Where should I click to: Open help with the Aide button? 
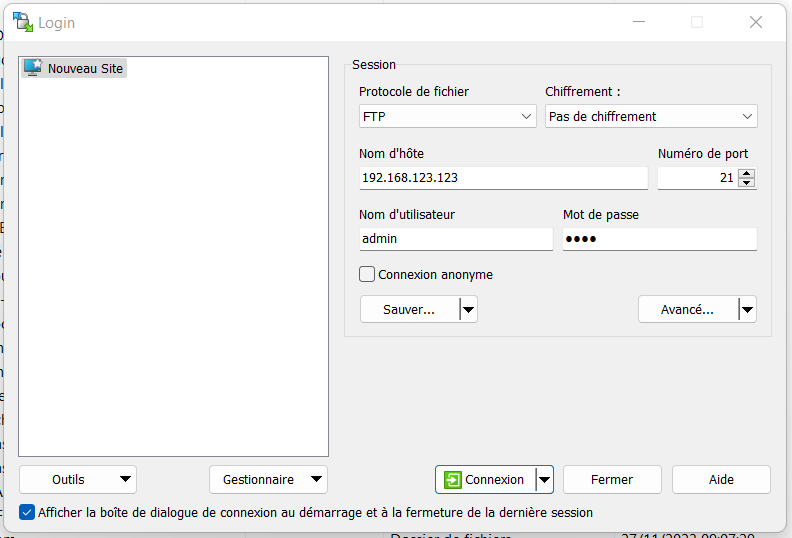coord(721,480)
